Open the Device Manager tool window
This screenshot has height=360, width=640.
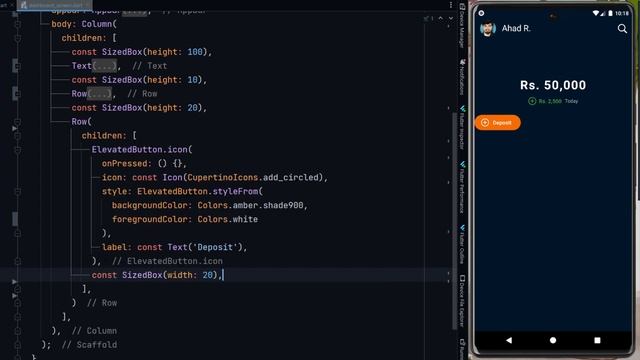click(x=462, y=25)
